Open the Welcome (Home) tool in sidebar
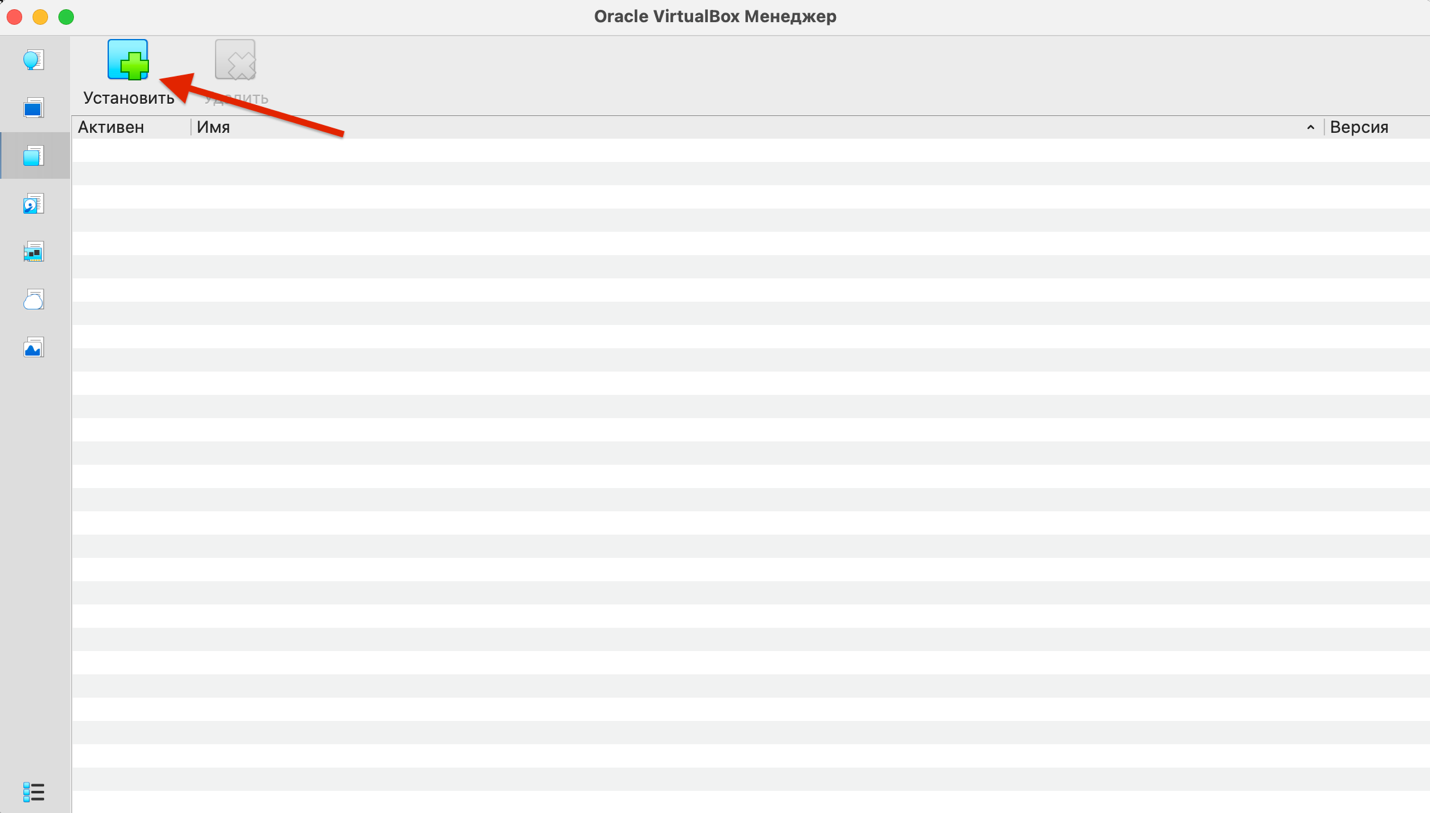 click(33, 60)
